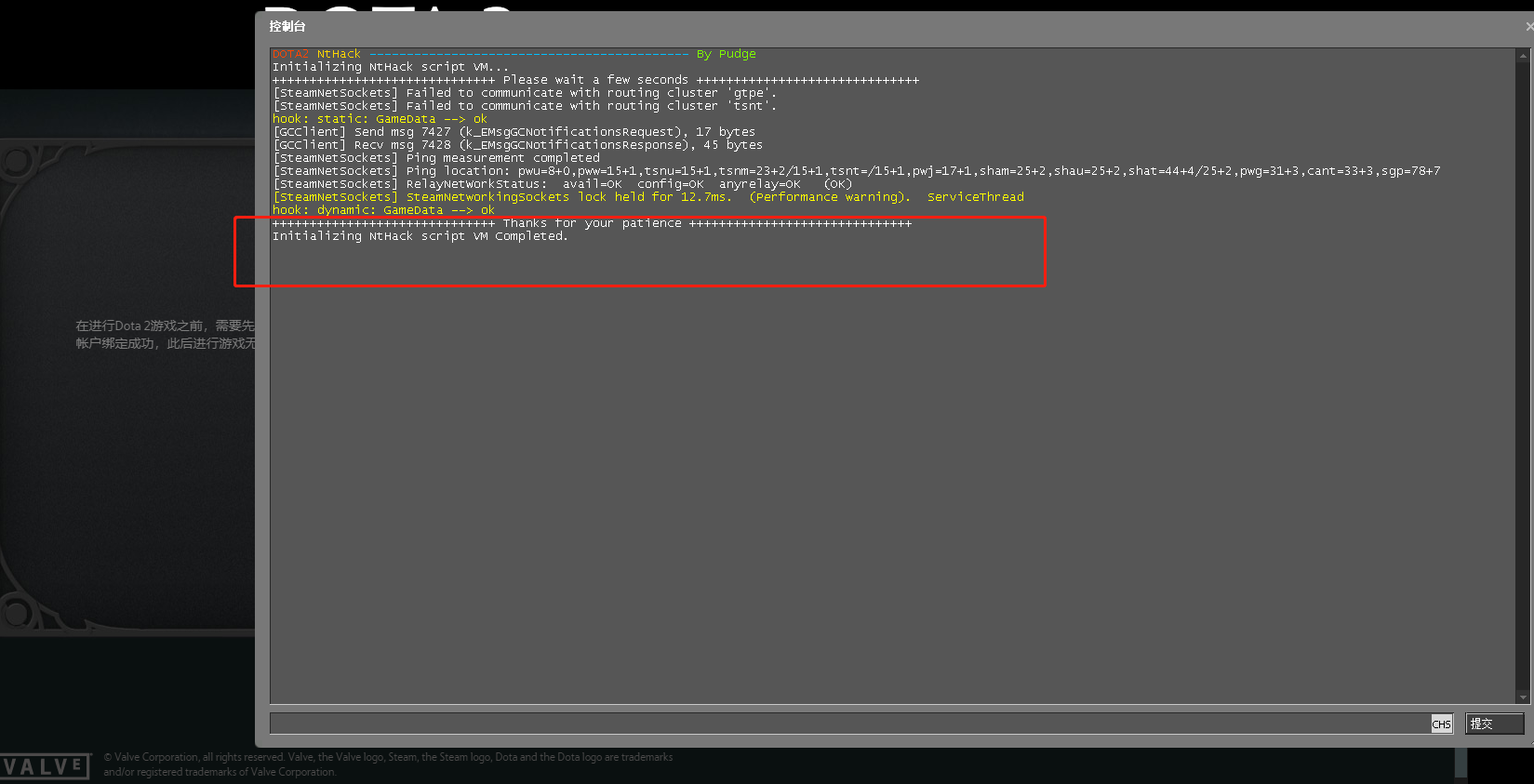Close the 控制台 console window
This screenshot has width=1534, height=784.
1529,27
